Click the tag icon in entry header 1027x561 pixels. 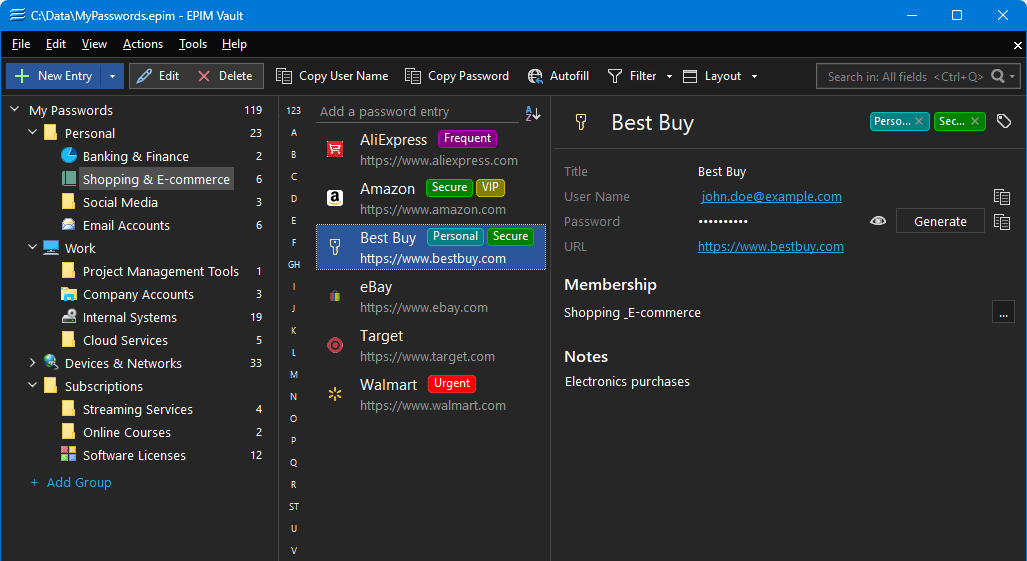1004,121
